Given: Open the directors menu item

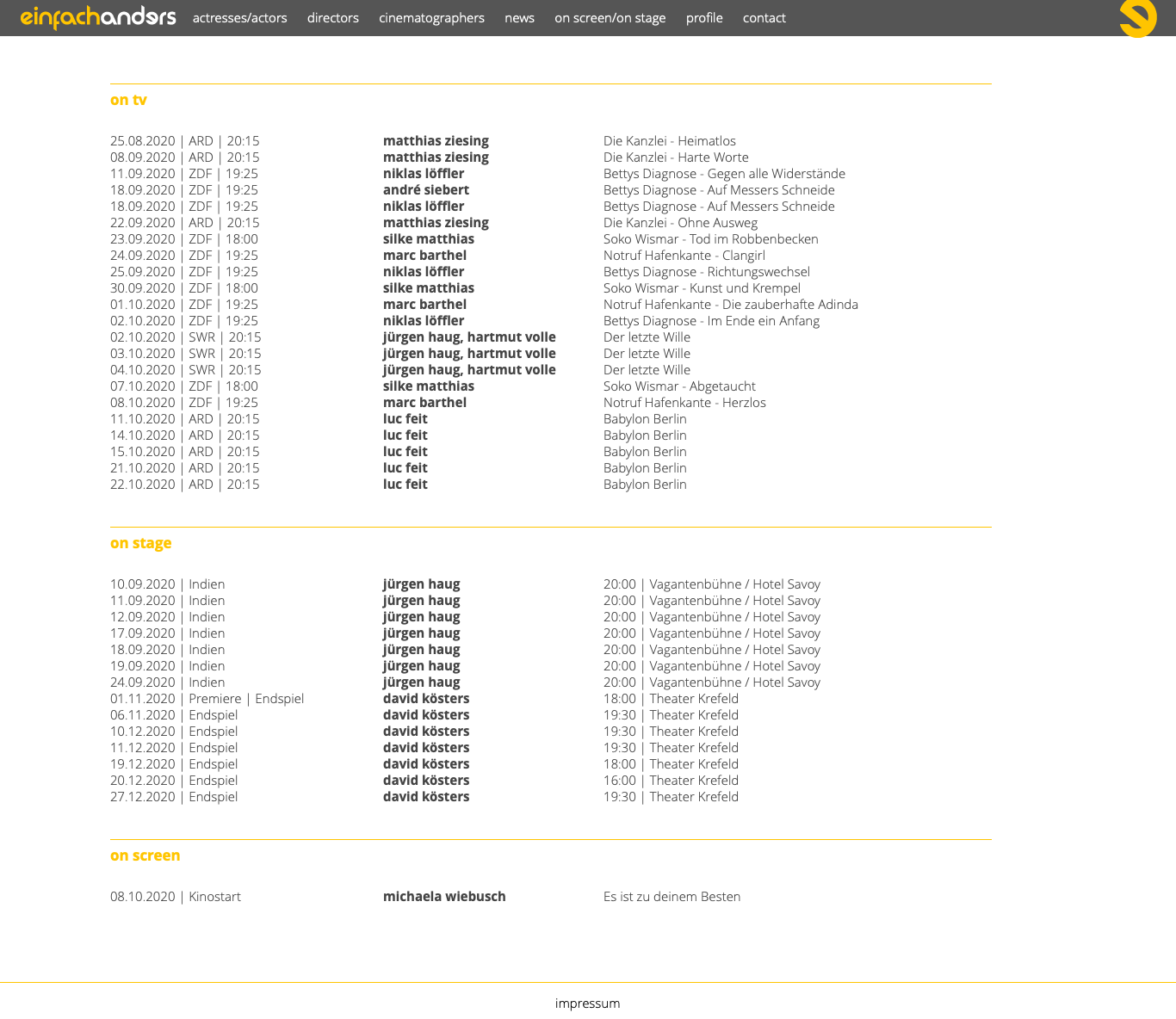Looking at the screenshot, I should 333,18.
